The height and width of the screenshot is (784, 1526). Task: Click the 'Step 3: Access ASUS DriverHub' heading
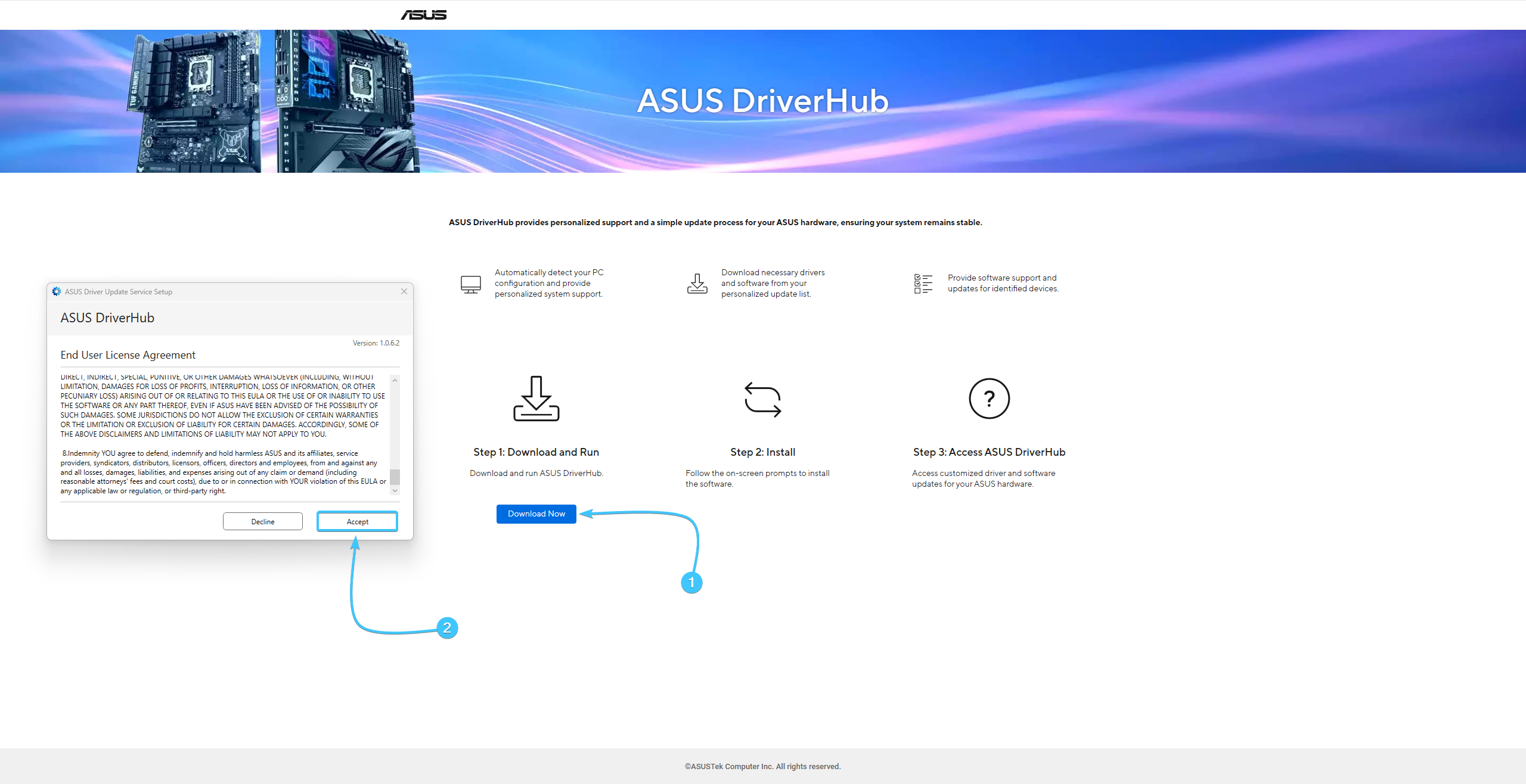point(989,452)
